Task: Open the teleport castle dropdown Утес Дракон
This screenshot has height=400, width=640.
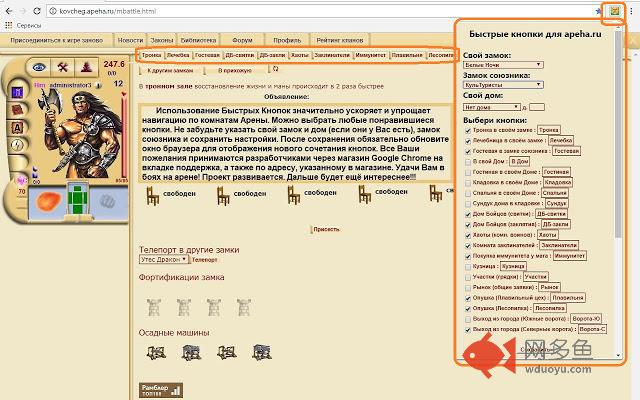Action: [163, 259]
